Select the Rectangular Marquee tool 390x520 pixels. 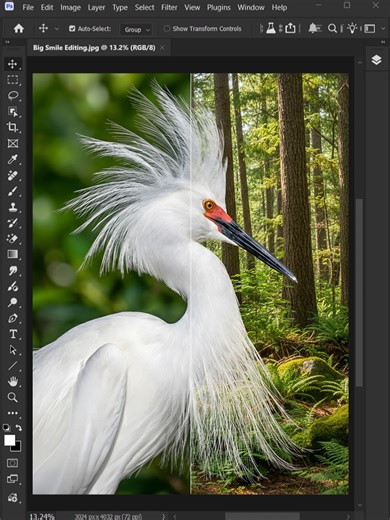coord(13,80)
